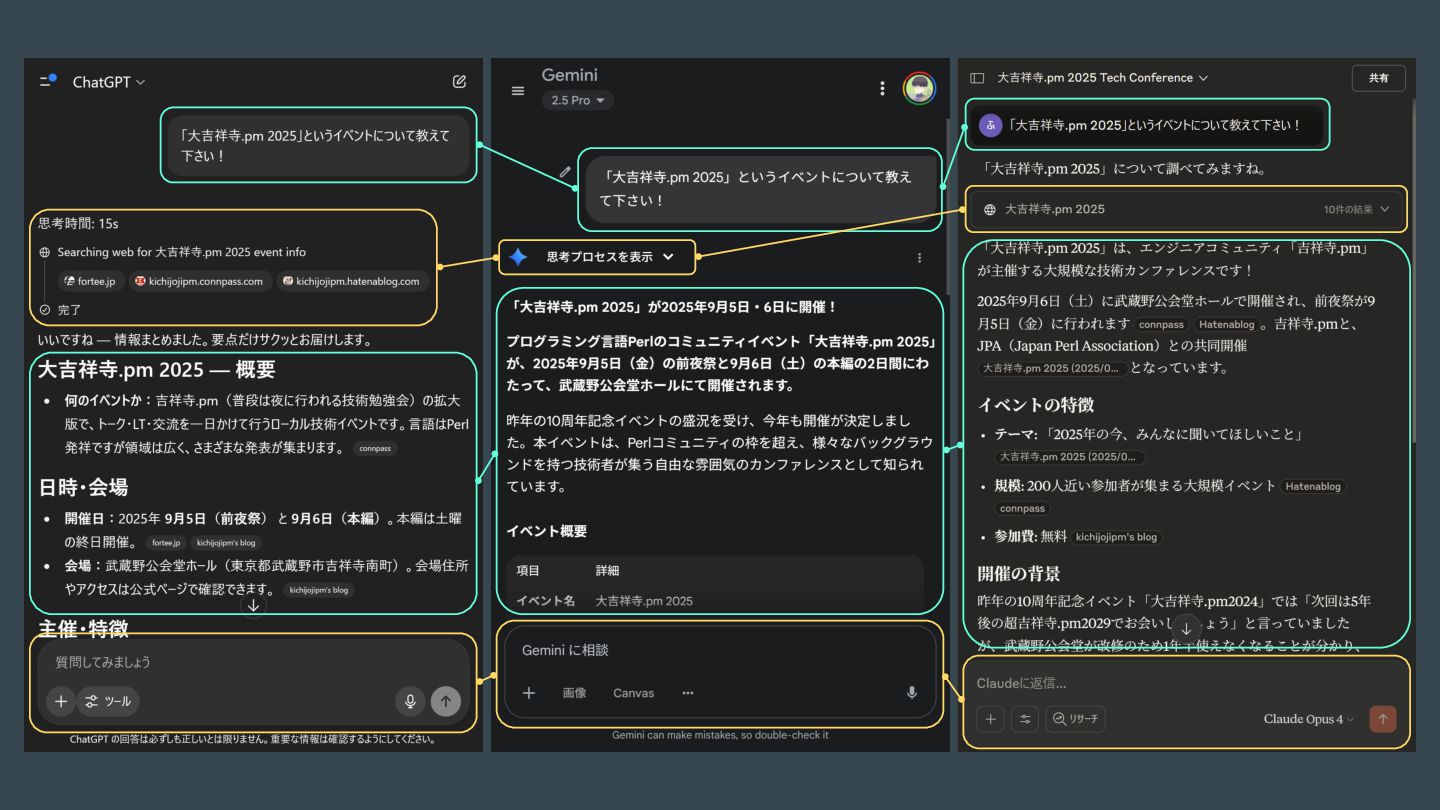Viewport: 1440px width, 810px height.
Task: Open the ChatGPT model selector dropdown
Action: 109,82
